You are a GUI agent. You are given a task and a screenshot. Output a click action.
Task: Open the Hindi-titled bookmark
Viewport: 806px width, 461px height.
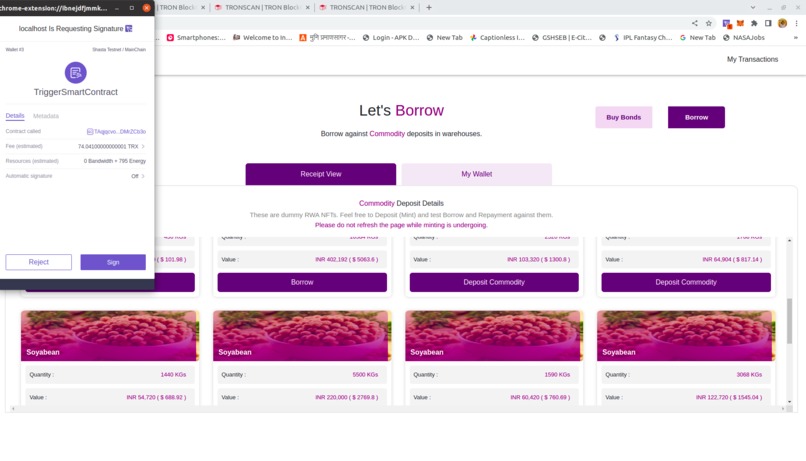(x=327, y=38)
